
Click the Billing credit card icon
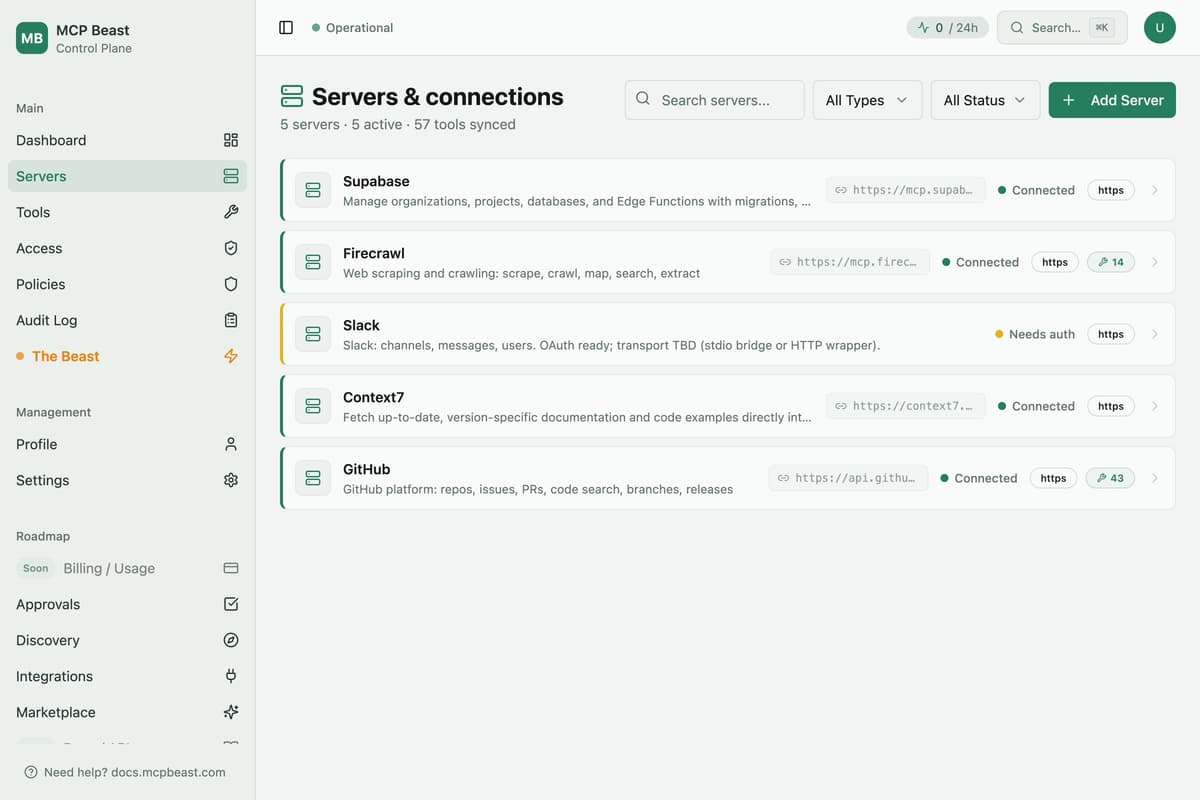click(231, 568)
